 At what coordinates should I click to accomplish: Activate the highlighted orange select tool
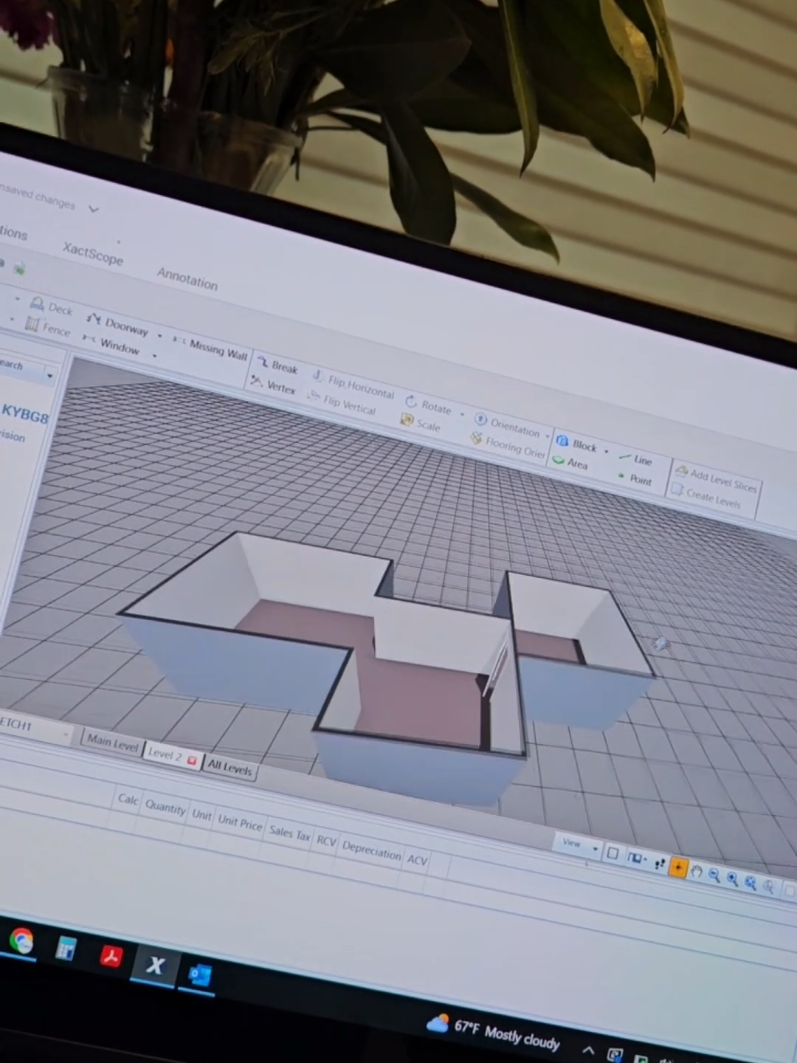point(678,867)
